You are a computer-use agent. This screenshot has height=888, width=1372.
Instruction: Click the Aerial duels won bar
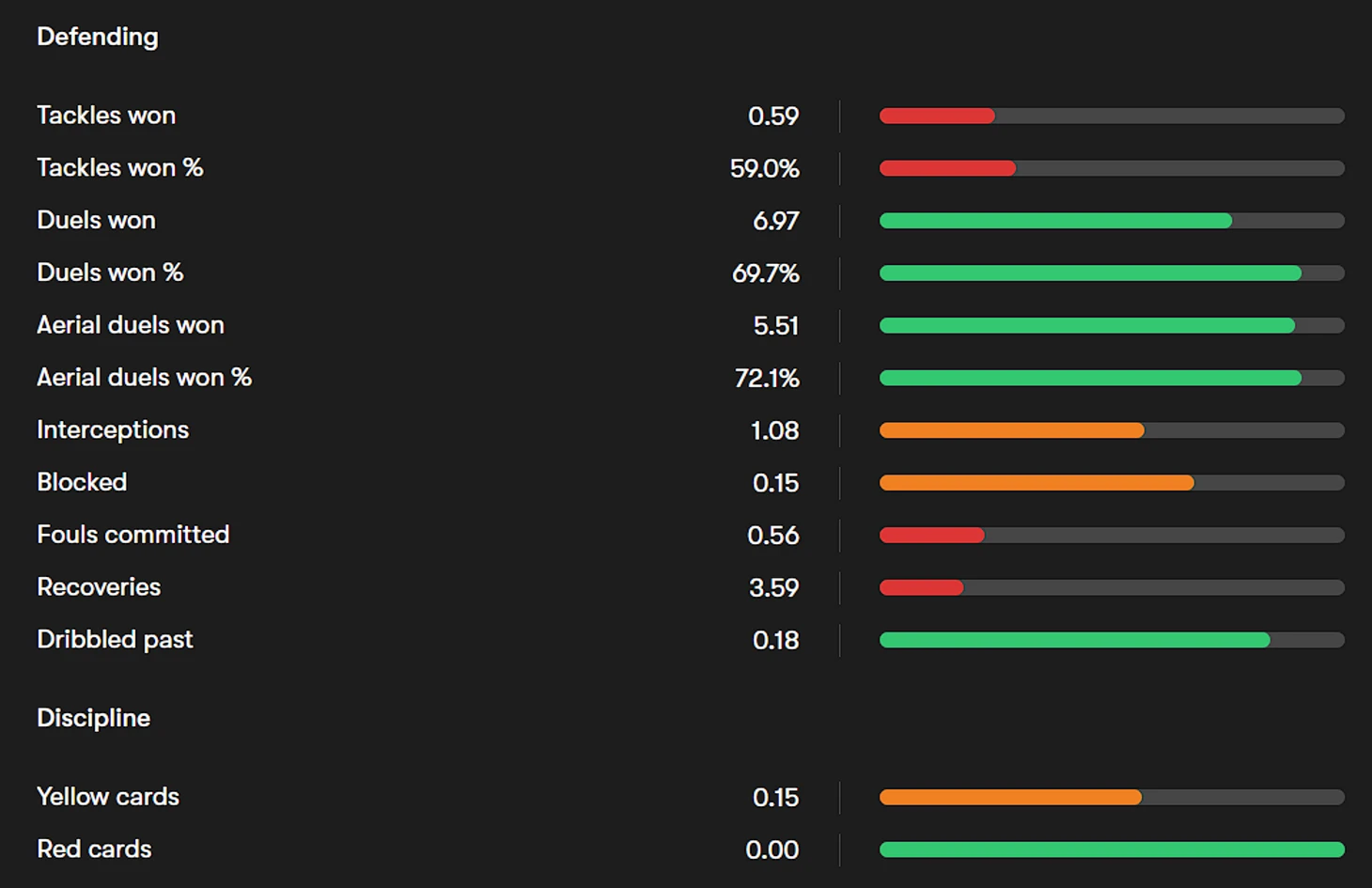(1086, 326)
